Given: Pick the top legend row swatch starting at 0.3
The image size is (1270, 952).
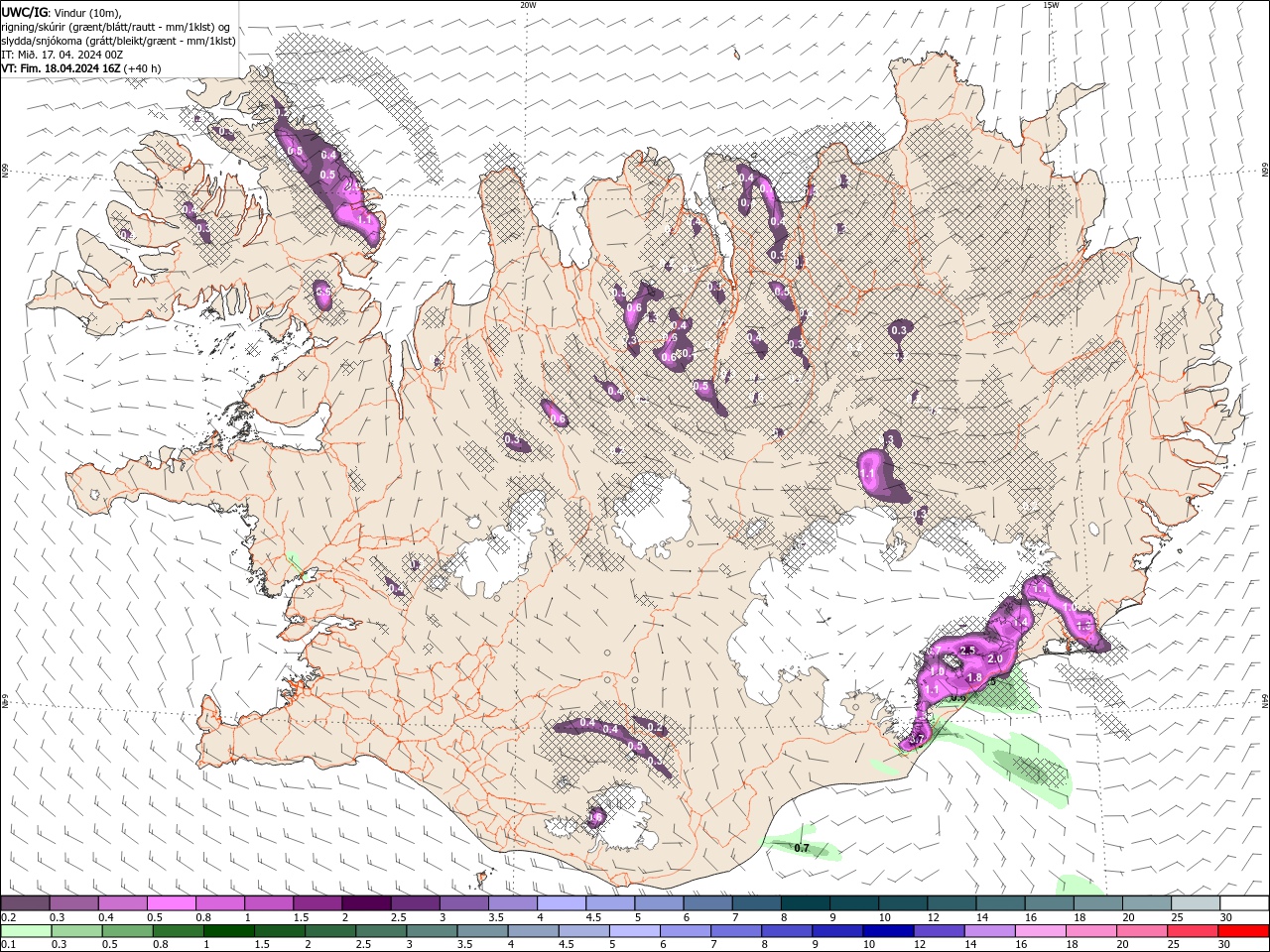Looking at the screenshot, I should [x=73, y=903].
